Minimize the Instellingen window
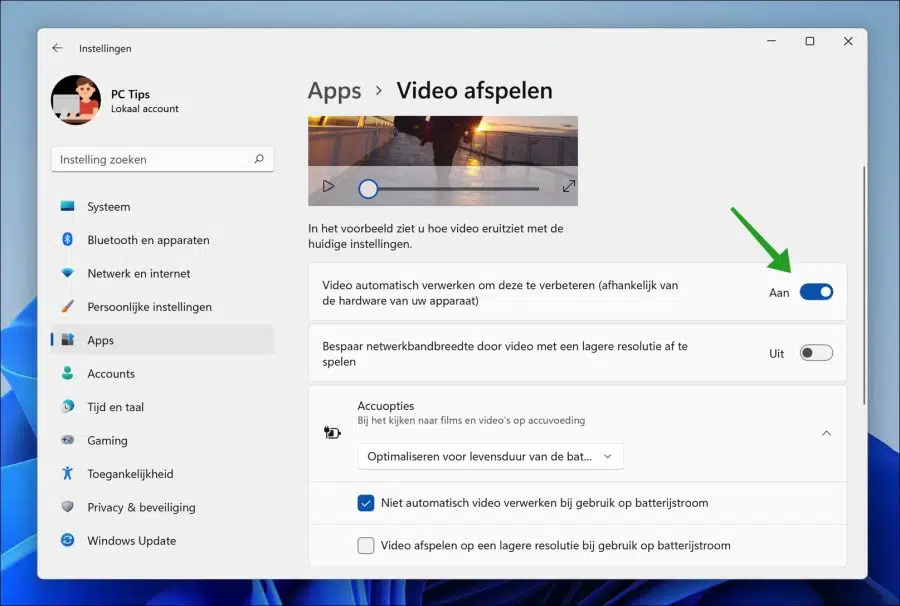The height and width of the screenshot is (606, 900). pos(771,41)
